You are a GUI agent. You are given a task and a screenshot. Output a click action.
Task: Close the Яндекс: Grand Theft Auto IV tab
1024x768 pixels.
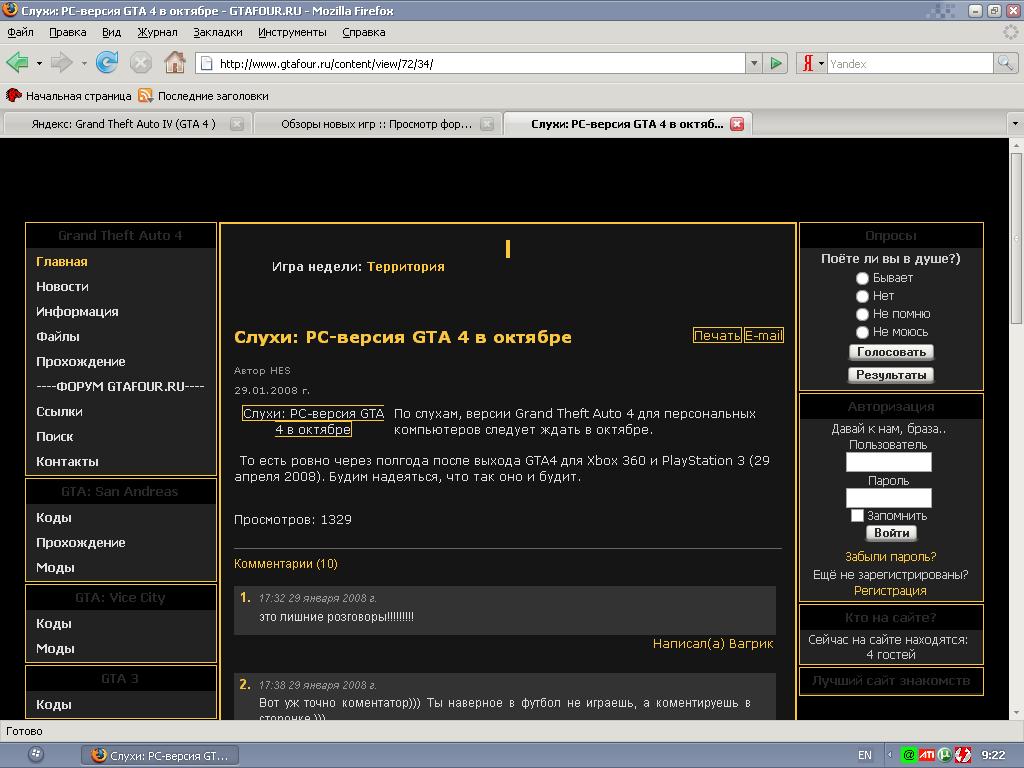pyautogui.click(x=237, y=124)
